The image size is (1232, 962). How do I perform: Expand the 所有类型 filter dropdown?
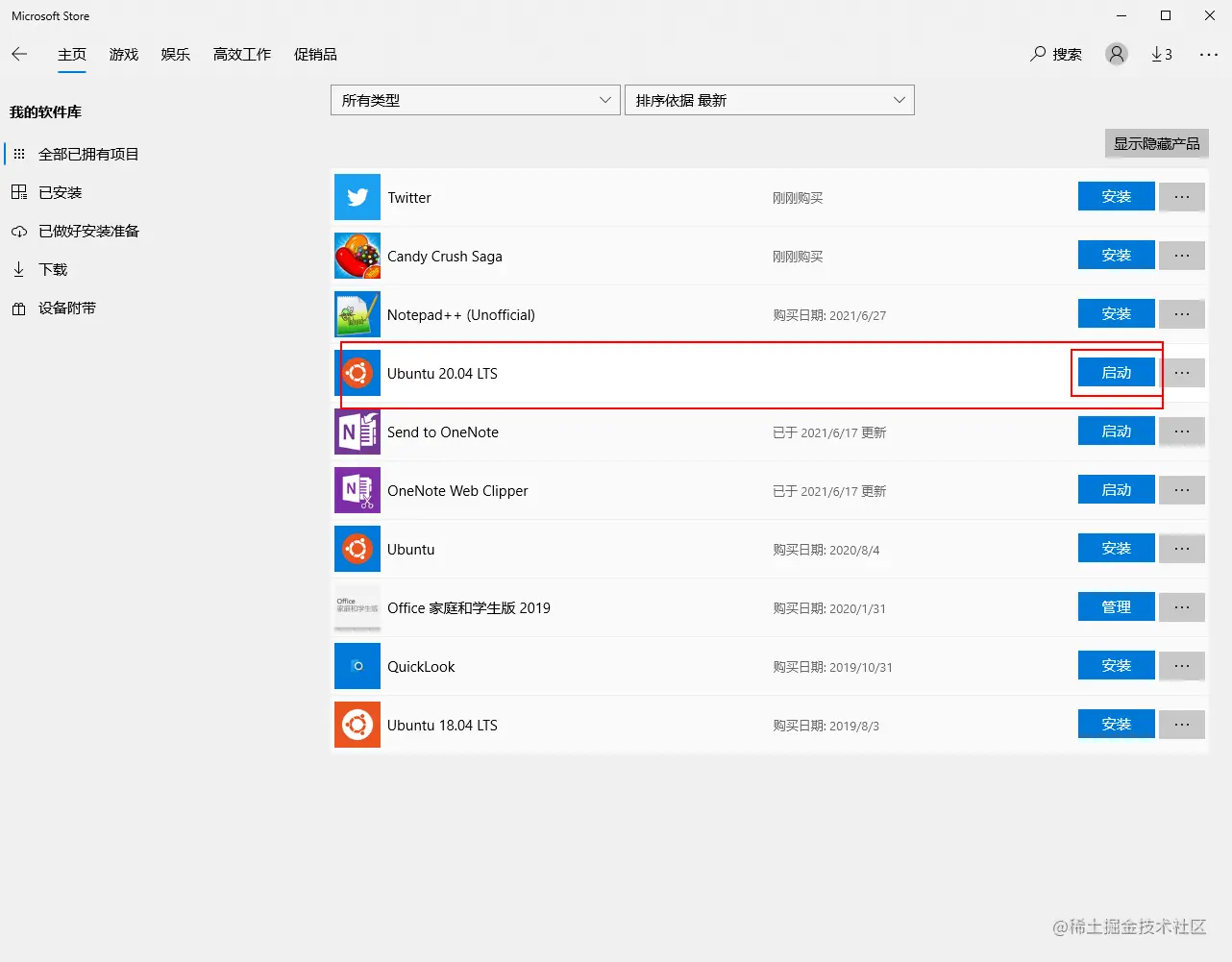[x=475, y=100]
